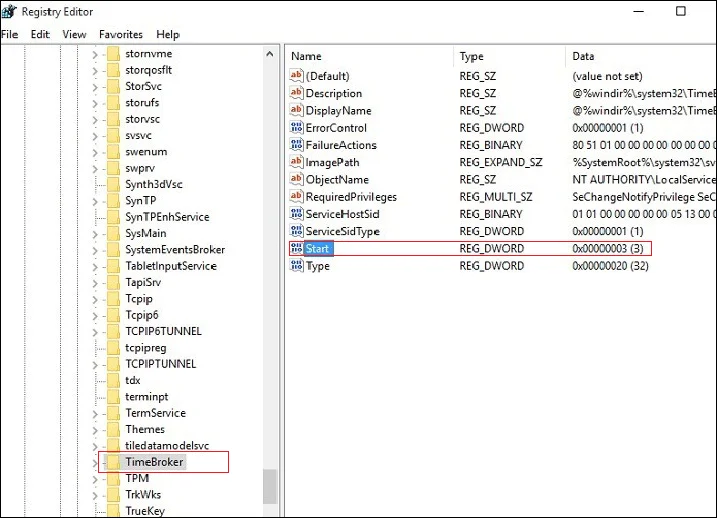The image size is (717, 518).
Task: Click the stornvme folder icon
Action: [x=113, y=54]
